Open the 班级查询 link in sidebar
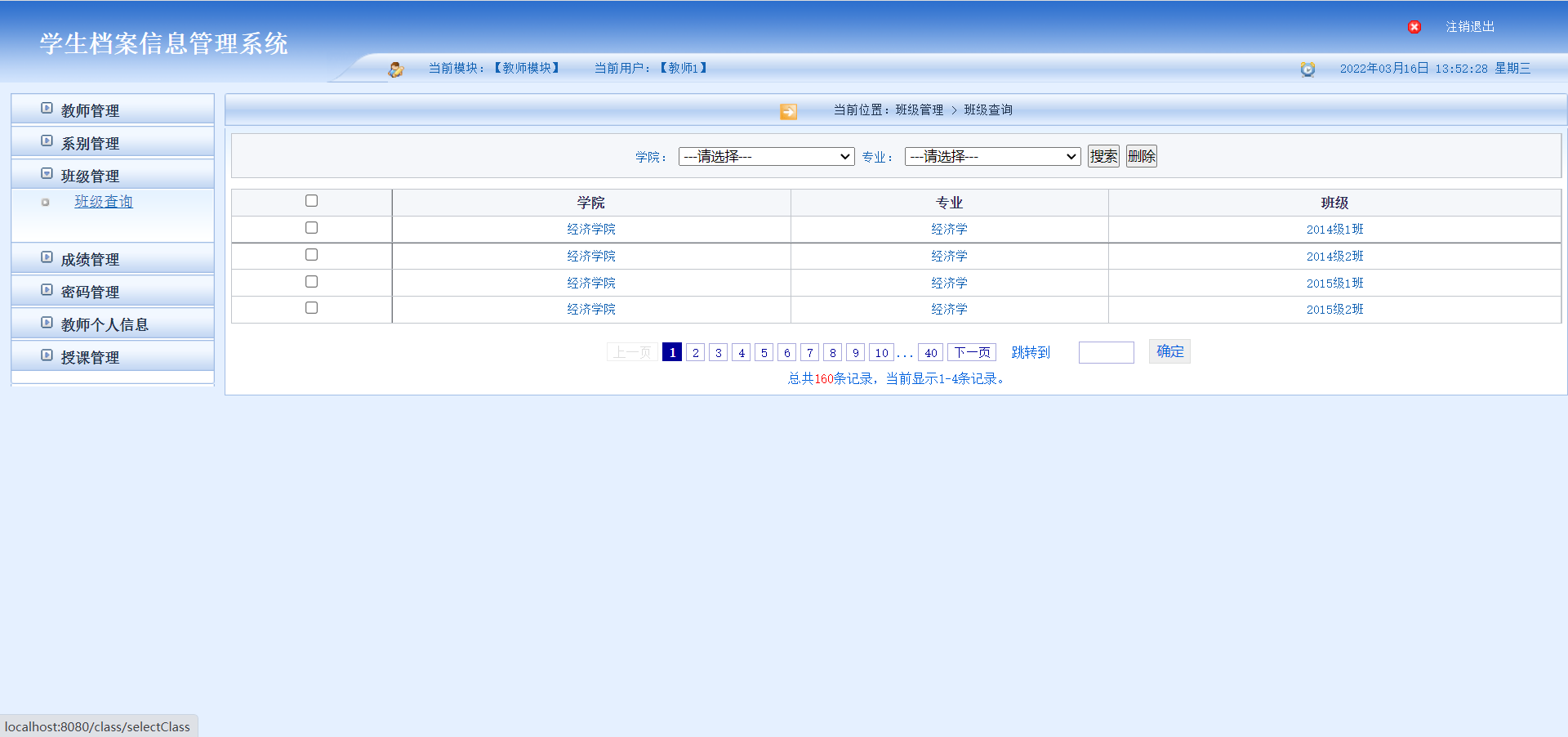 [104, 202]
